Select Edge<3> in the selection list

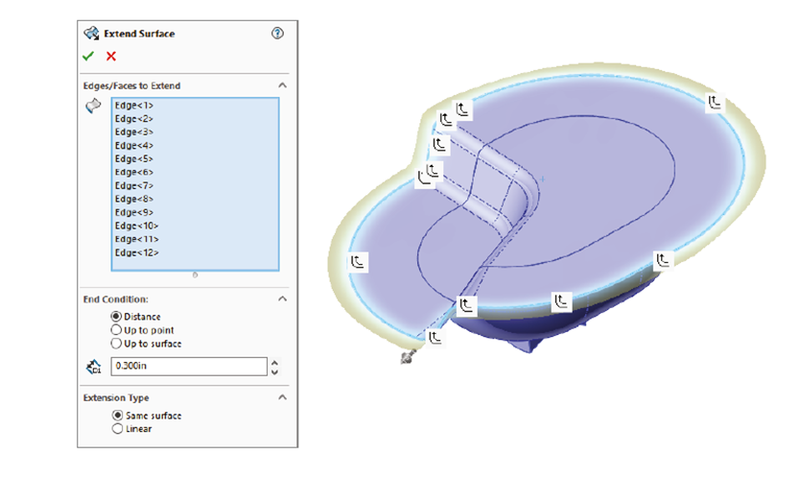coord(134,132)
